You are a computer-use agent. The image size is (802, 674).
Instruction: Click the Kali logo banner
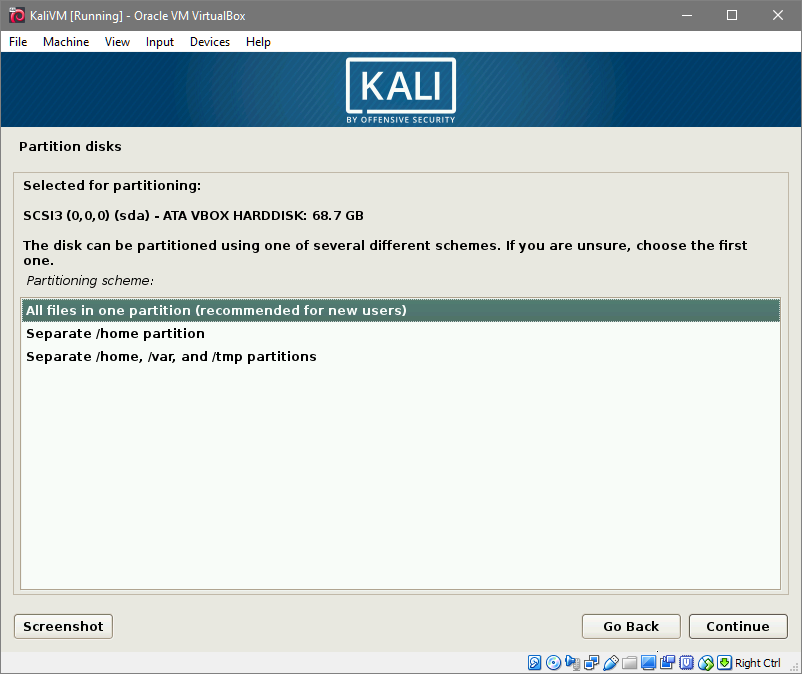pos(401,91)
